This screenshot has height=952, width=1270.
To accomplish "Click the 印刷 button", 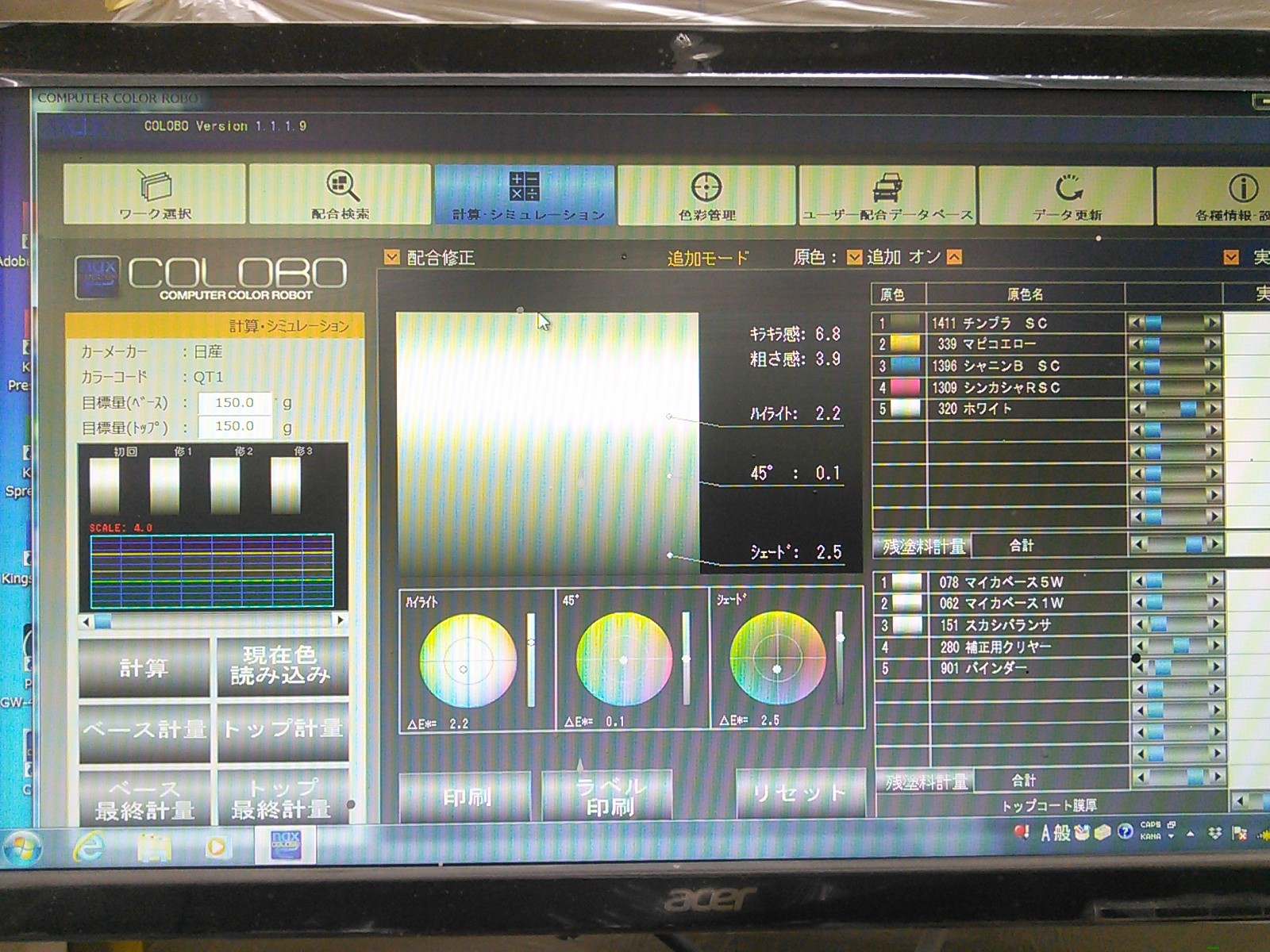I will tap(465, 797).
